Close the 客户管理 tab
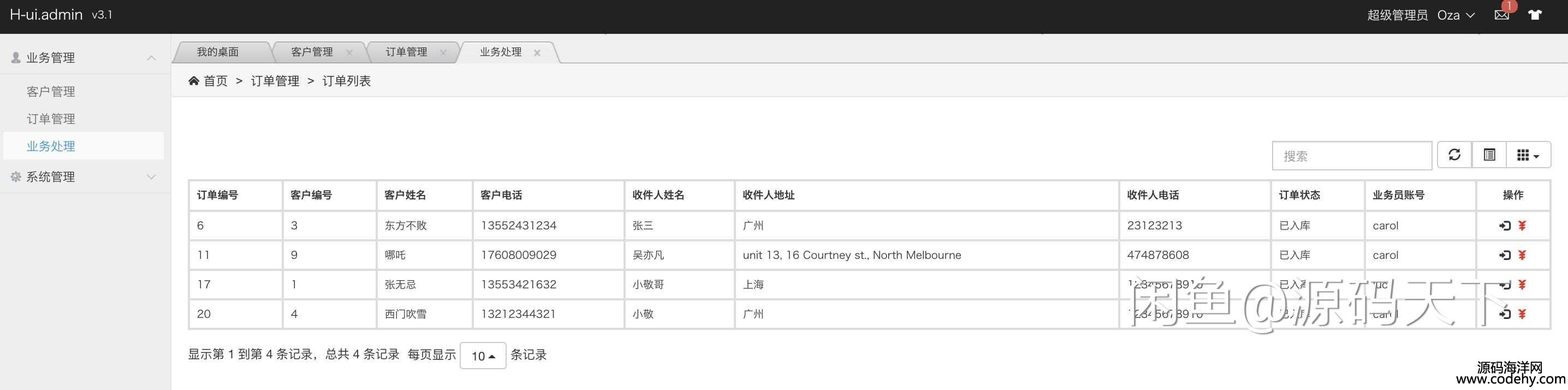 pos(349,53)
